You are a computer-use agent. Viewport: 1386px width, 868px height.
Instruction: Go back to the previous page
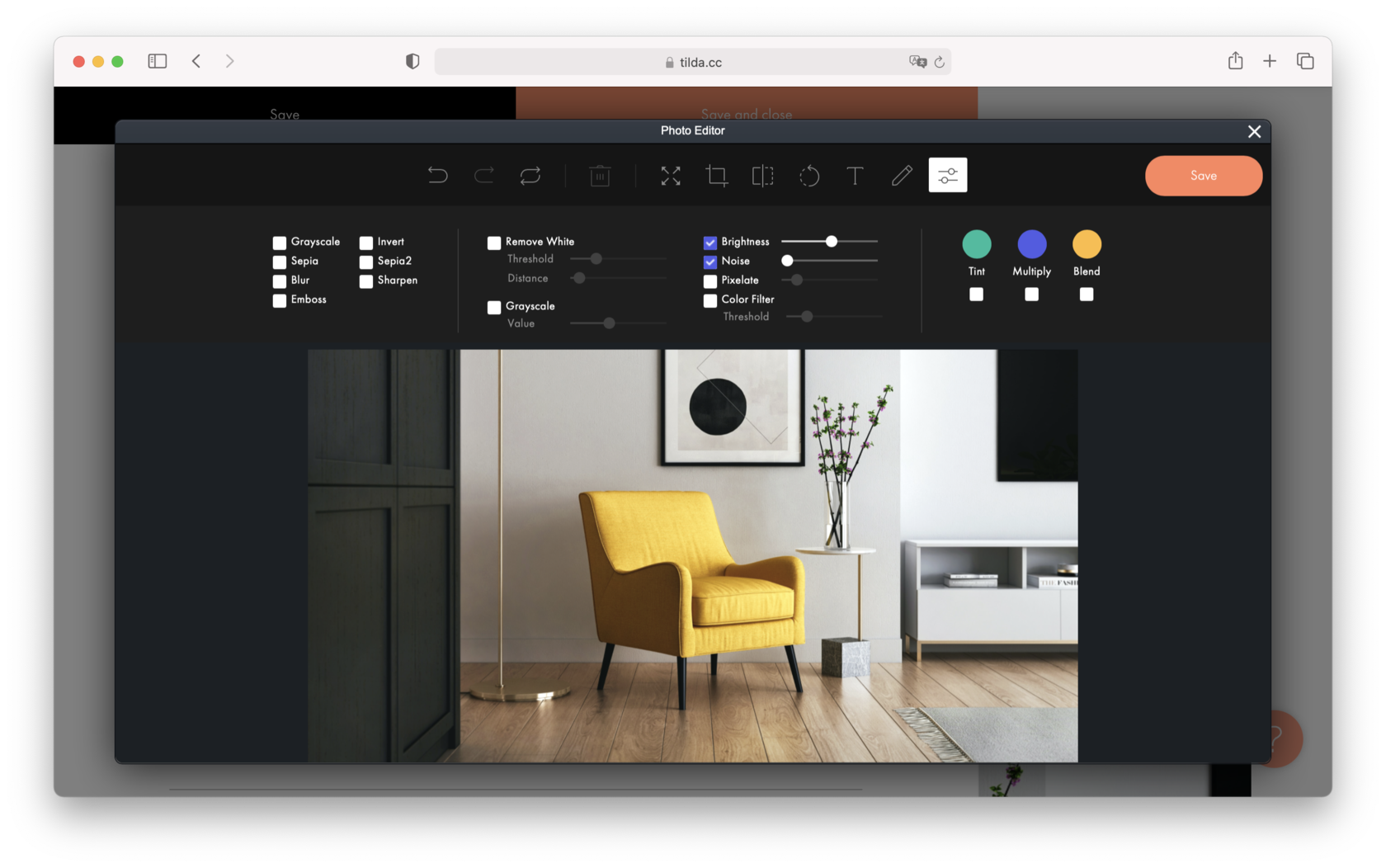click(196, 61)
